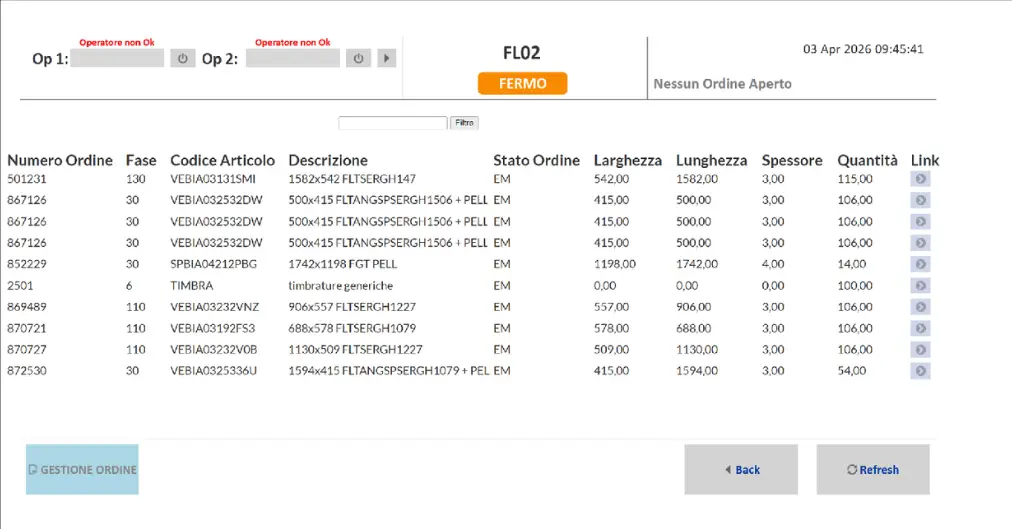Click length value 1594,00

click(696, 370)
